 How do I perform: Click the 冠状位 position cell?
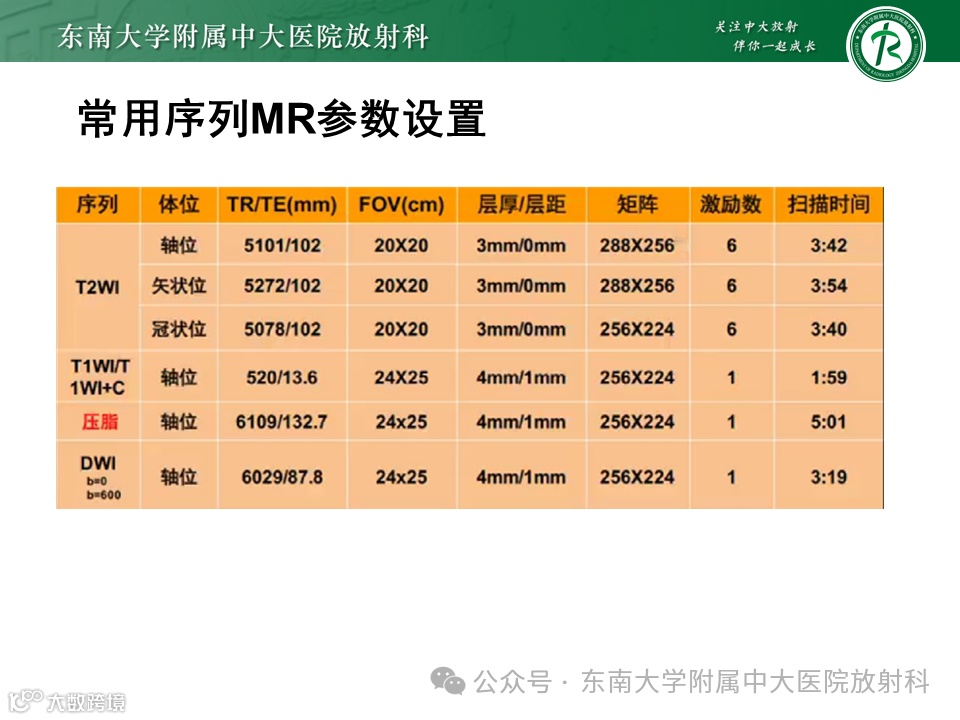click(179, 329)
